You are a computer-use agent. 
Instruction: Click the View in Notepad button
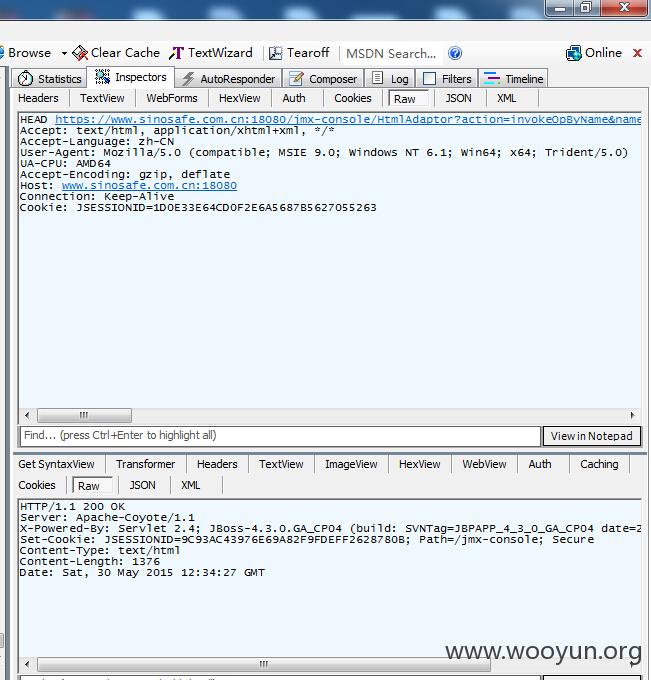coord(592,436)
